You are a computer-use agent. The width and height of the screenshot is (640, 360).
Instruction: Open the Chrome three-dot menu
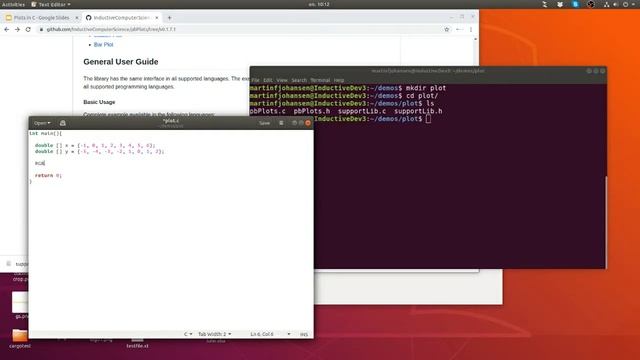click(471, 29)
